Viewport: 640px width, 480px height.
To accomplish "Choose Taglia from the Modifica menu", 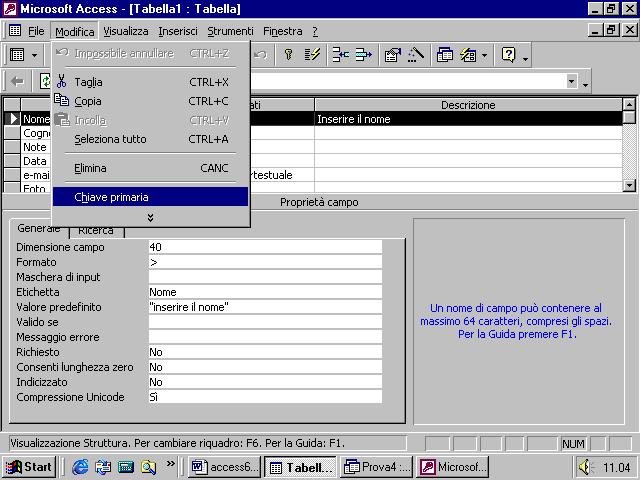I will click(x=151, y=82).
